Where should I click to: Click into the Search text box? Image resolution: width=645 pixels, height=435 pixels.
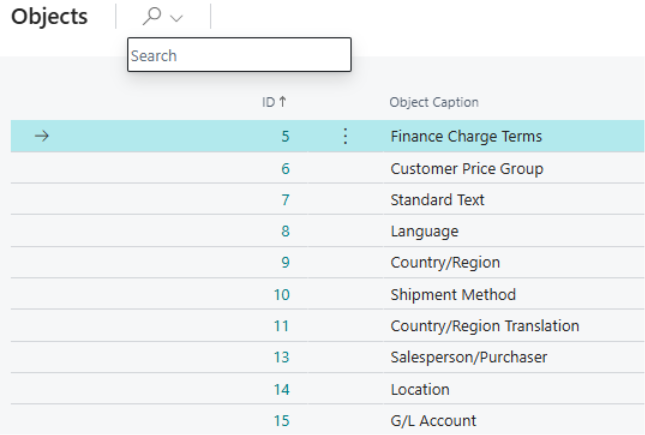coord(239,56)
